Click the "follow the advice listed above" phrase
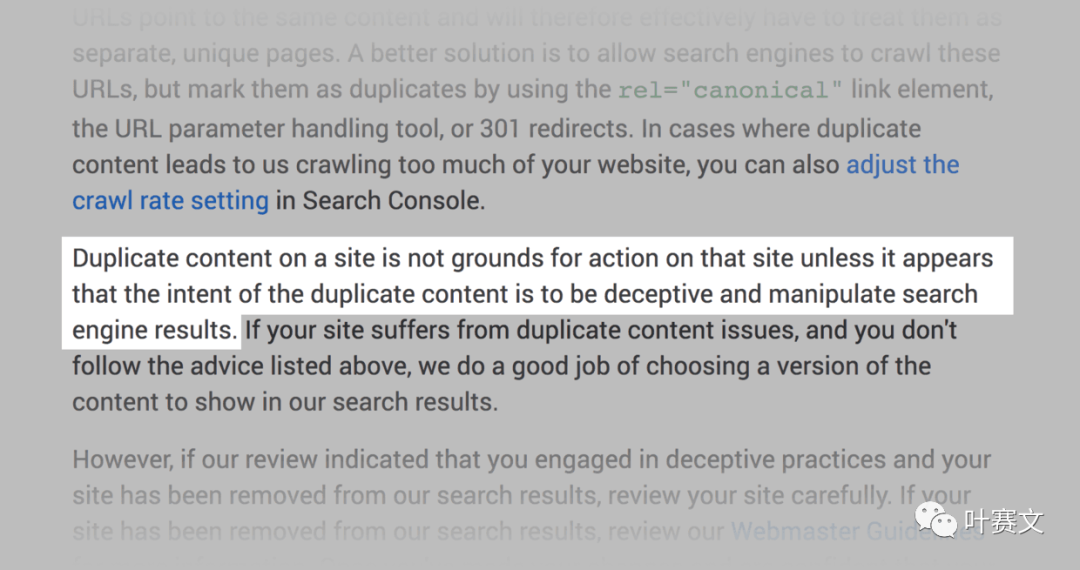The width and height of the screenshot is (1080, 570). pos(240,366)
